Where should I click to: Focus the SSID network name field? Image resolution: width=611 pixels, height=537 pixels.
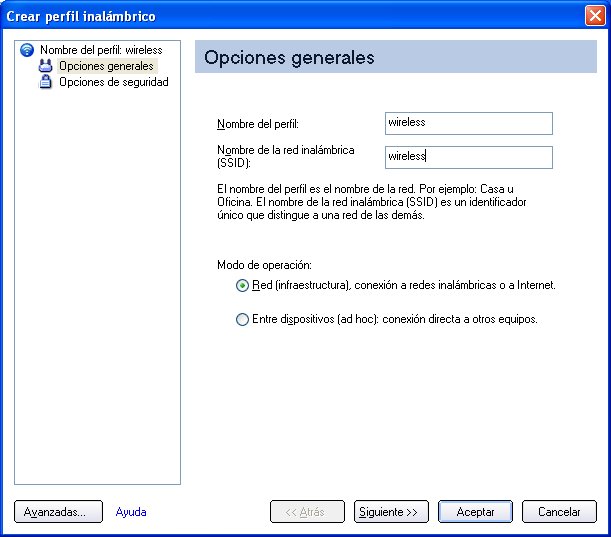tap(469, 157)
